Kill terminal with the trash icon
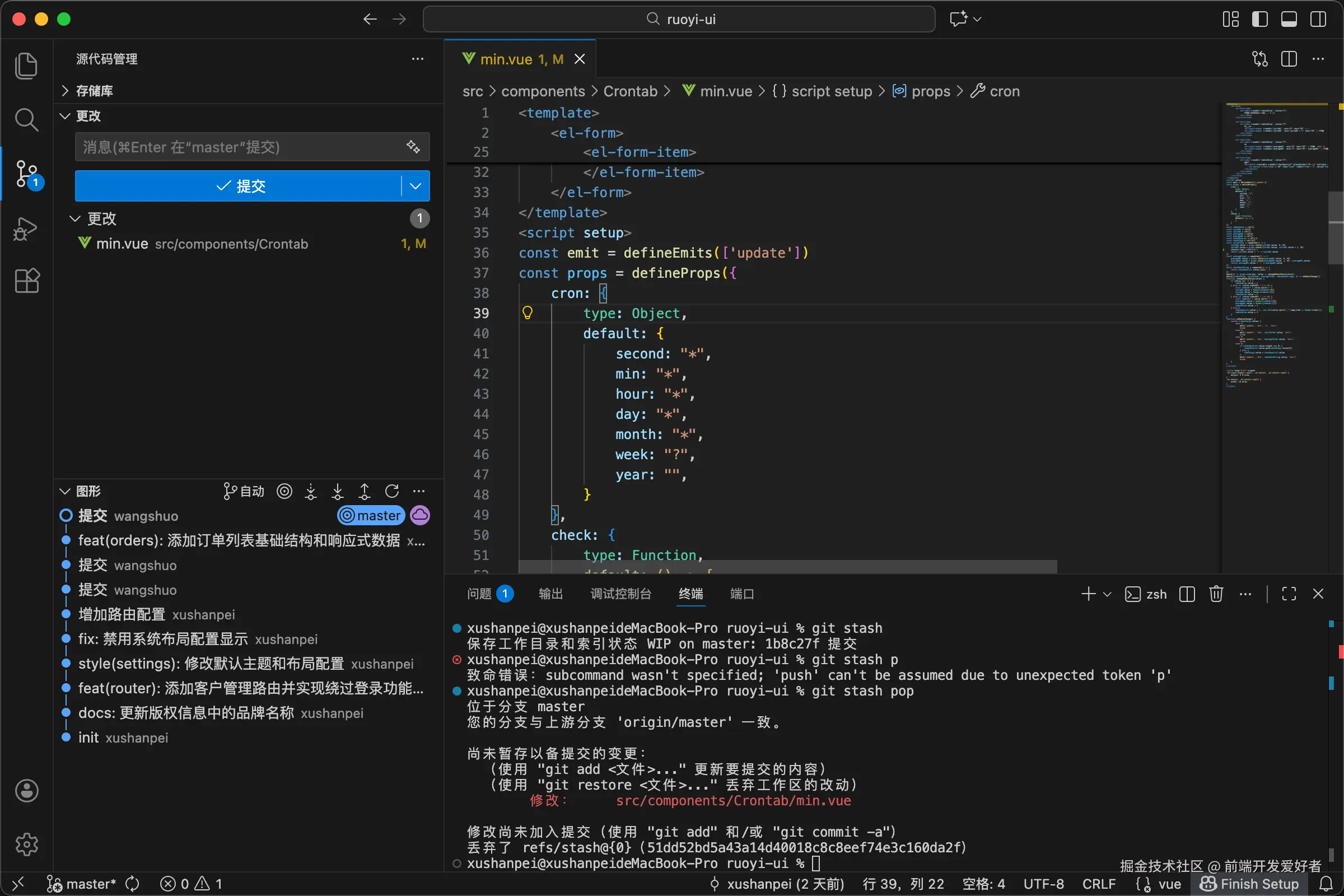The height and width of the screenshot is (896, 1344). [x=1215, y=594]
